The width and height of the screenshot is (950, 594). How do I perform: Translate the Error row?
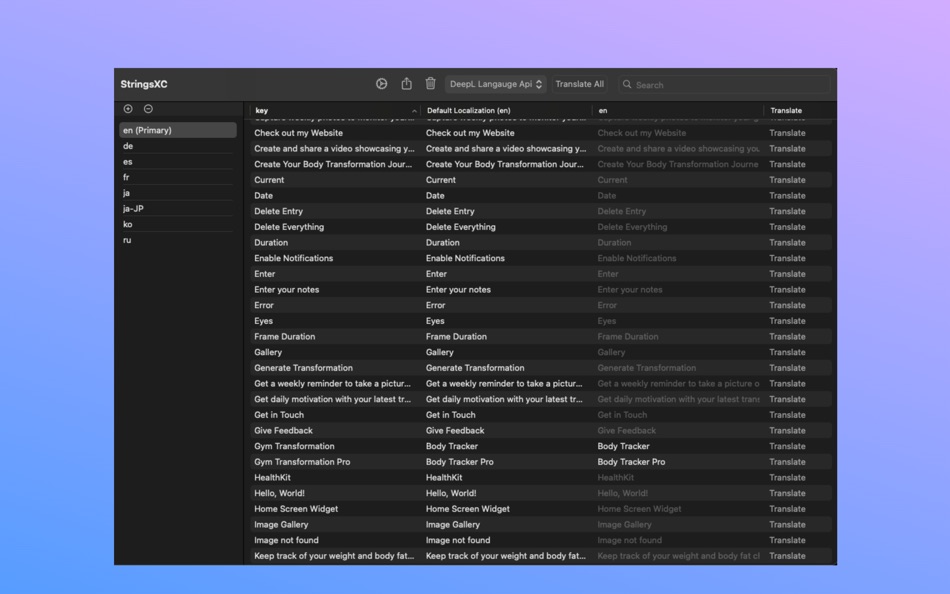pos(787,305)
